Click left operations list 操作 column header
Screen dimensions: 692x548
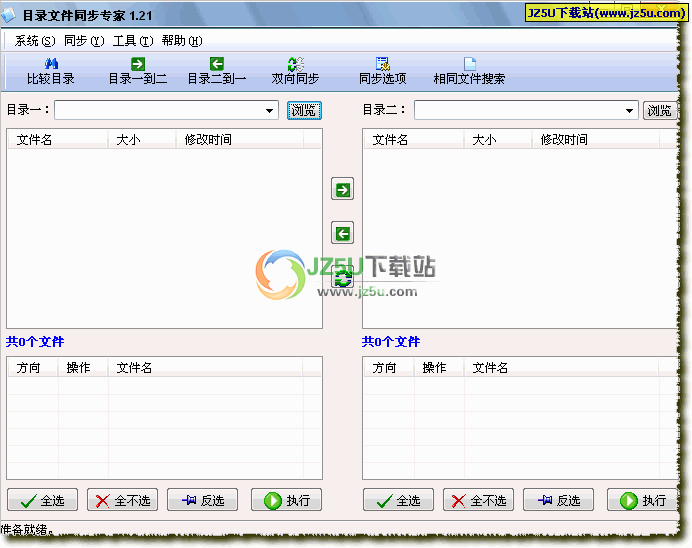83,367
